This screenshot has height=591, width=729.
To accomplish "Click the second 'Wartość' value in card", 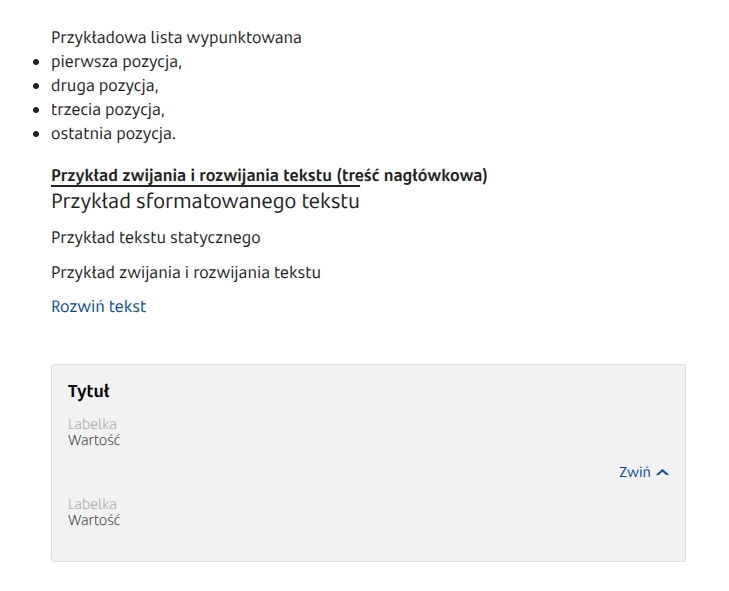I will click(x=94, y=520).
